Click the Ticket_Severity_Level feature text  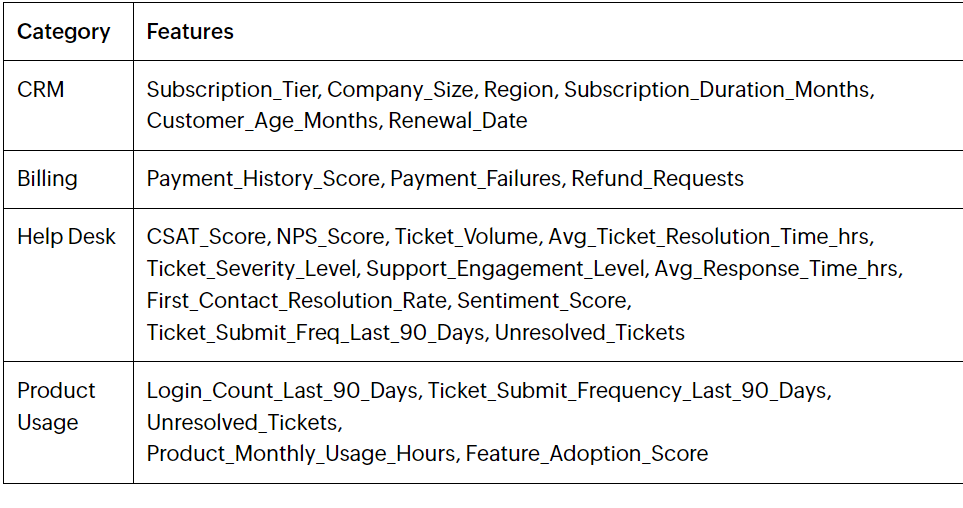[x=253, y=269]
